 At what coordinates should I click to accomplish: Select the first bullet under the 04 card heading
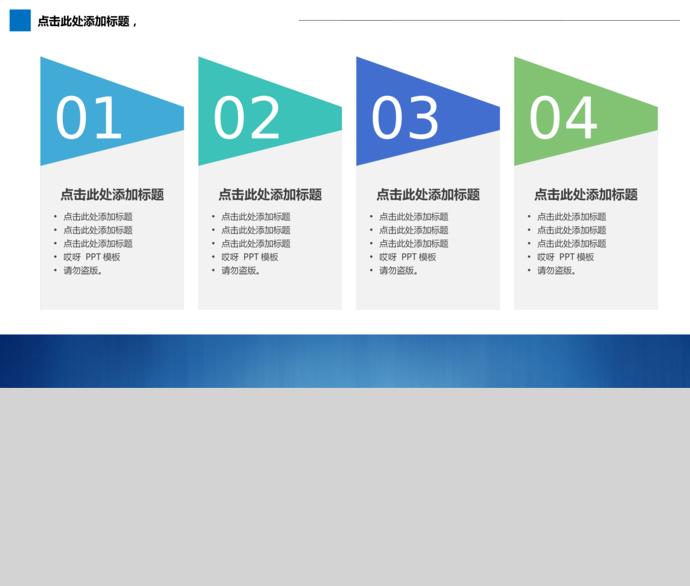click(x=572, y=216)
